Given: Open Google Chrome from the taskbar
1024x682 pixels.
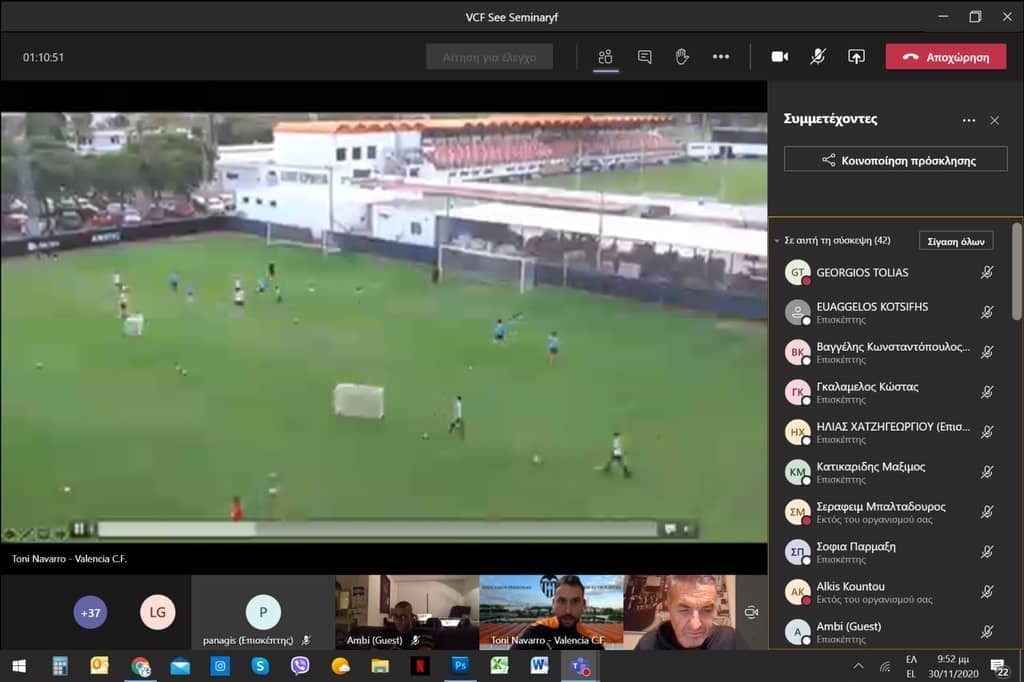Looking at the screenshot, I should tap(140, 666).
